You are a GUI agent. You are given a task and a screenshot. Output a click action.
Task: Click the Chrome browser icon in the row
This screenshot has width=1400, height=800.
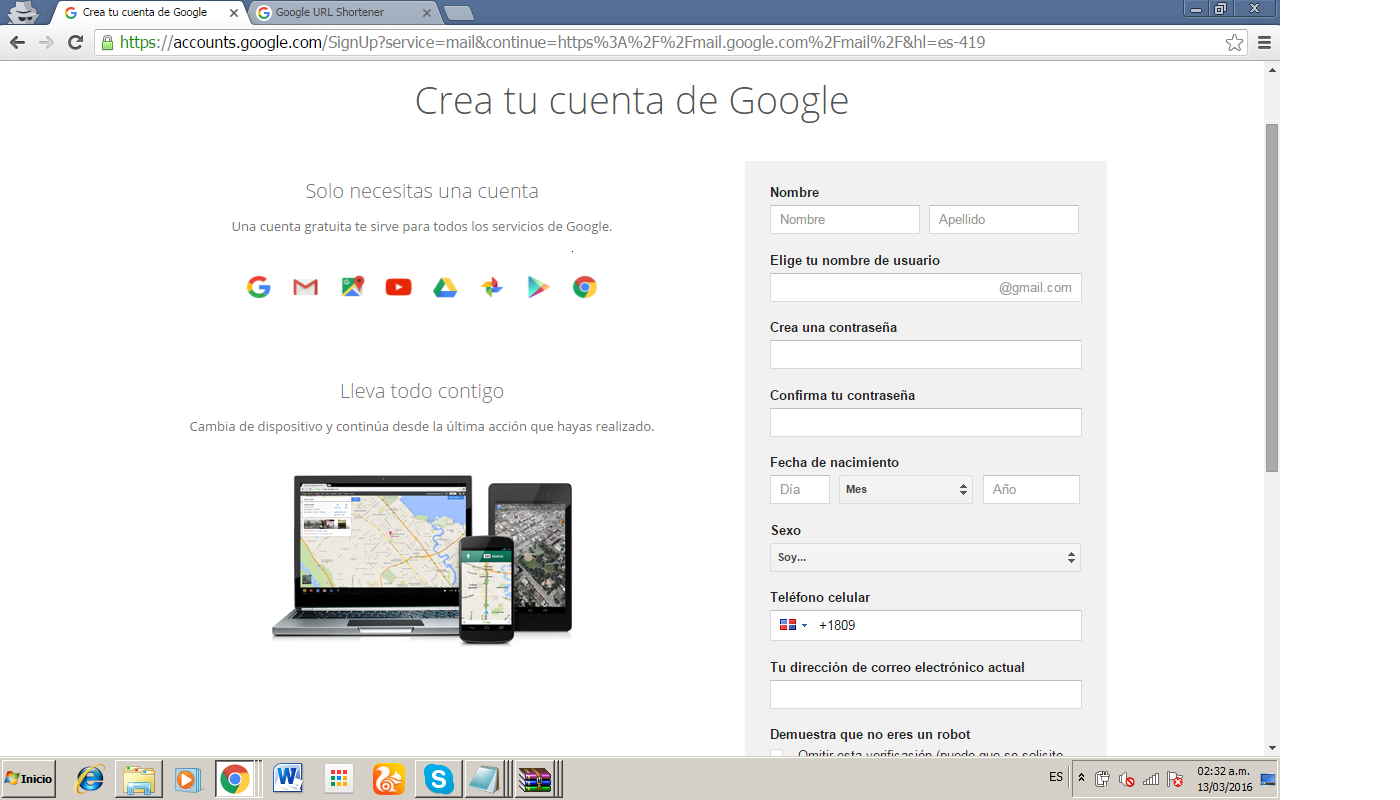584,287
